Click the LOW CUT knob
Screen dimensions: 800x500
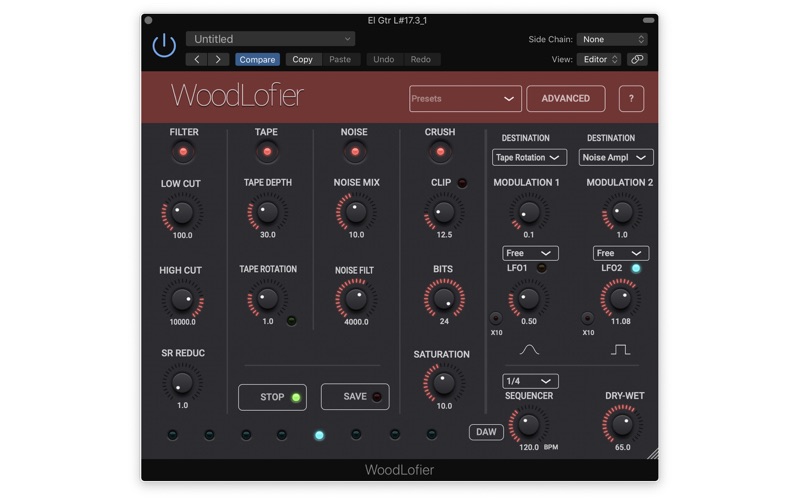(x=182, y=213)
